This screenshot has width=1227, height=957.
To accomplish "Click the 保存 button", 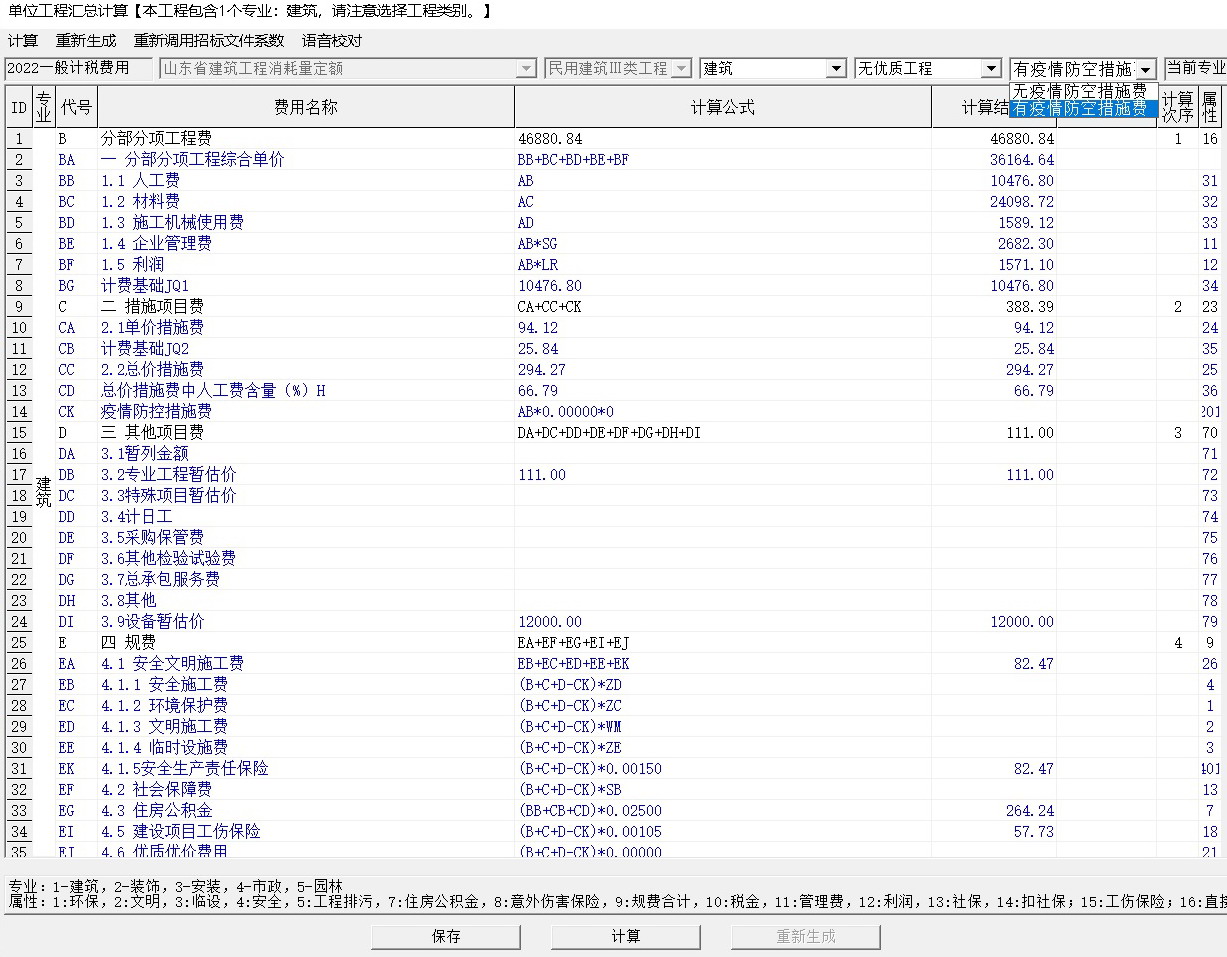I will [446, 937].
